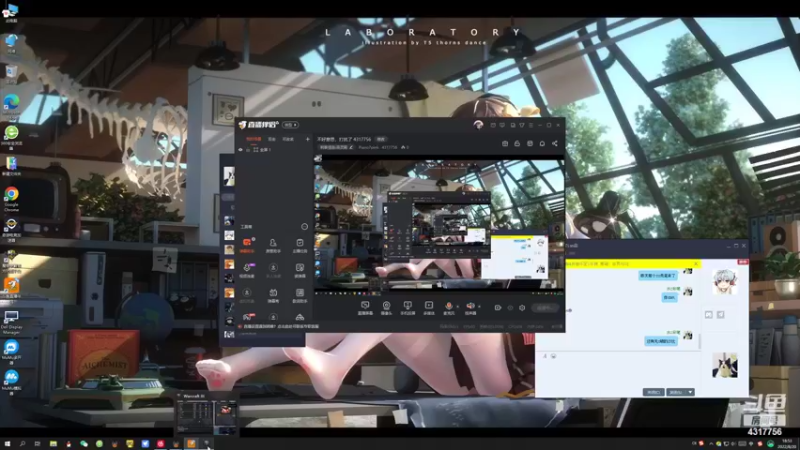Open the toolbox tool with purple badge
Viewport: 800px width, 450px height.
click(247, 270)
